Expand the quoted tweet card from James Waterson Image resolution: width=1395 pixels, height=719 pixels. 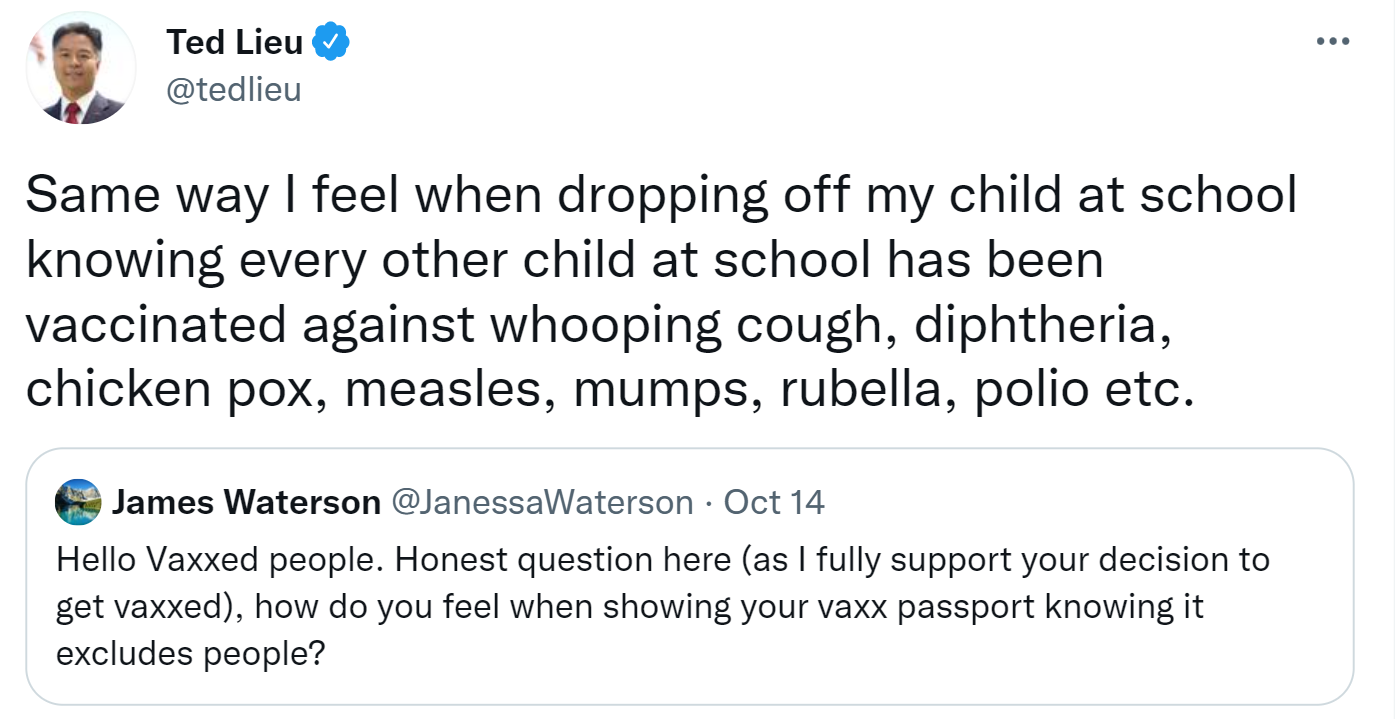tap(689, 577)
